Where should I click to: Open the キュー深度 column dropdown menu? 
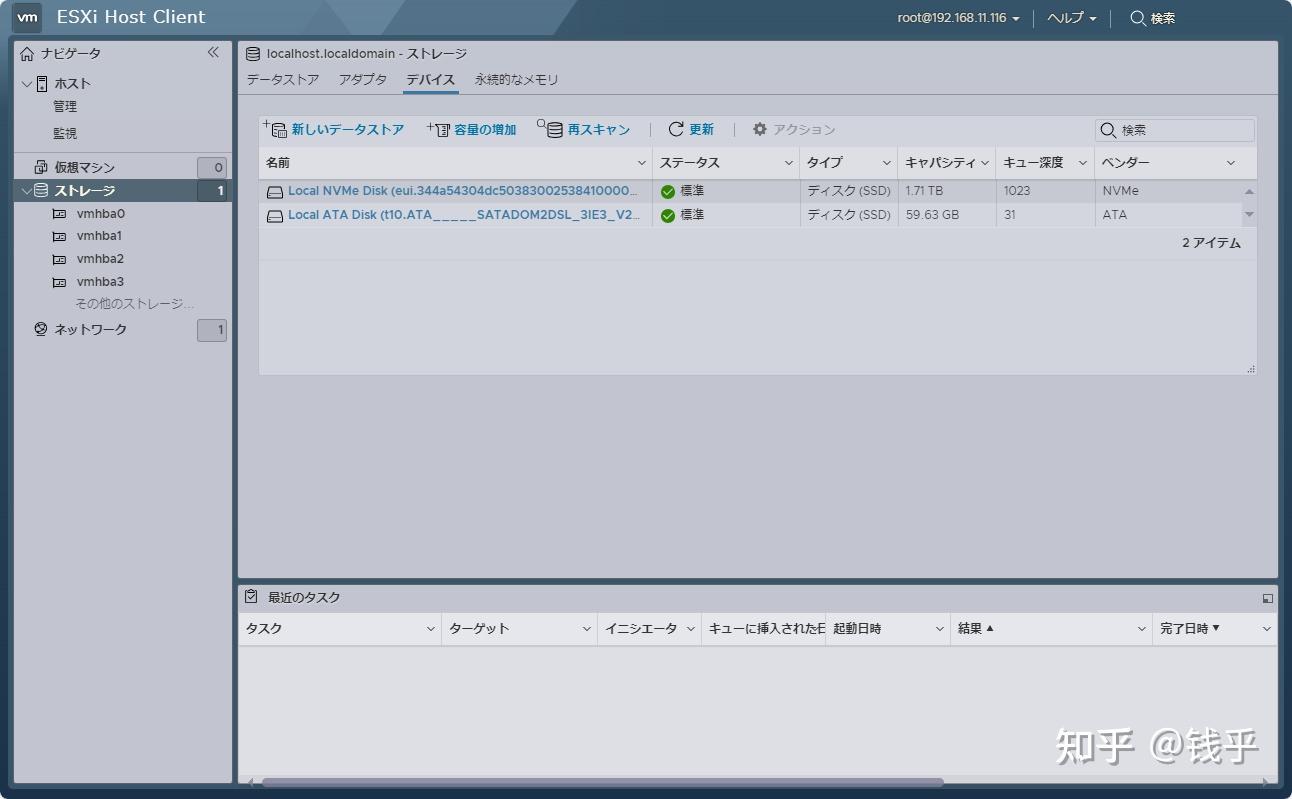click(1083, 163)
